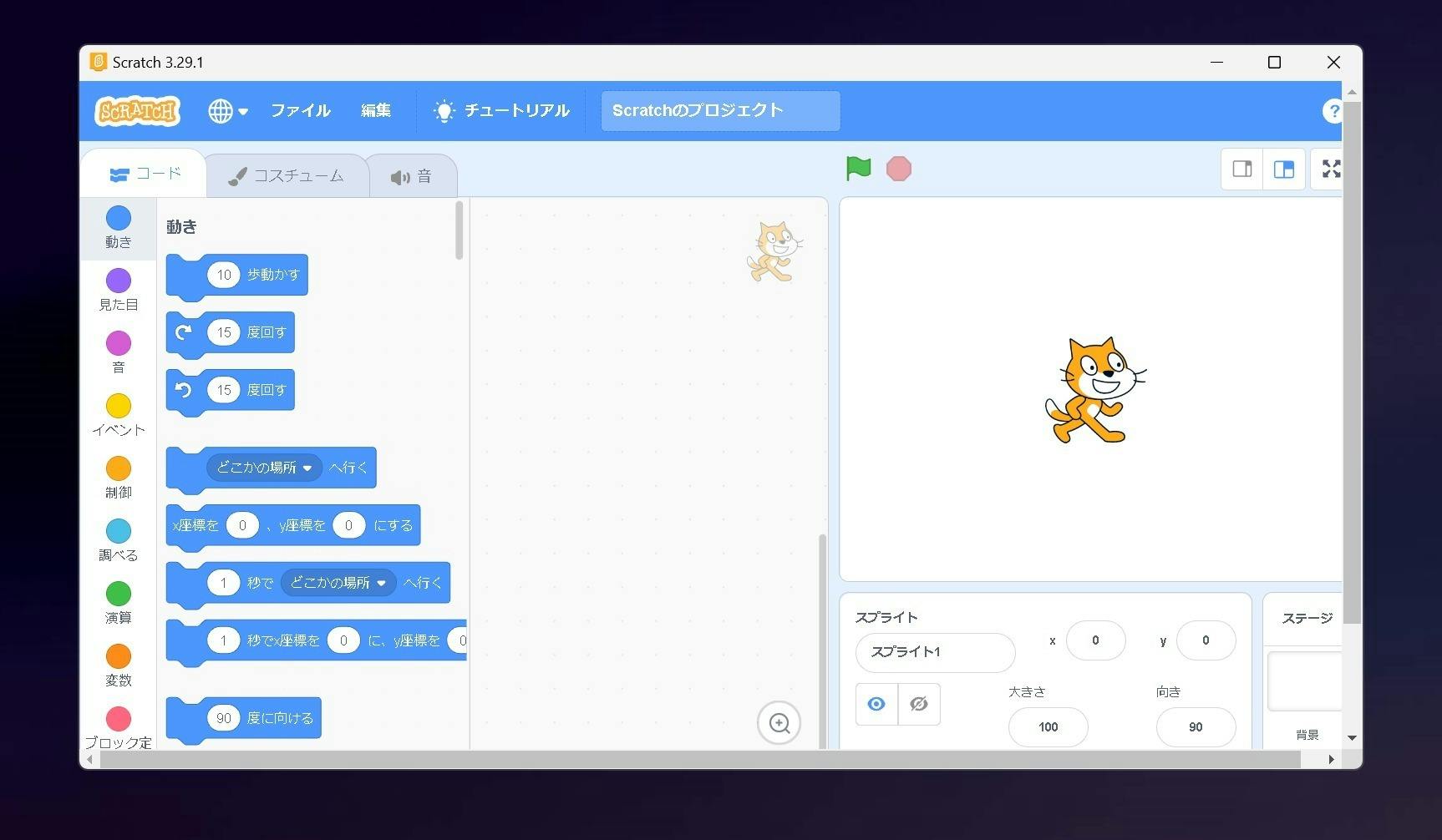The width and height of the screenshot is (1442, 840).
Task: Open the ファイル menu
Action: click(300, 111)
